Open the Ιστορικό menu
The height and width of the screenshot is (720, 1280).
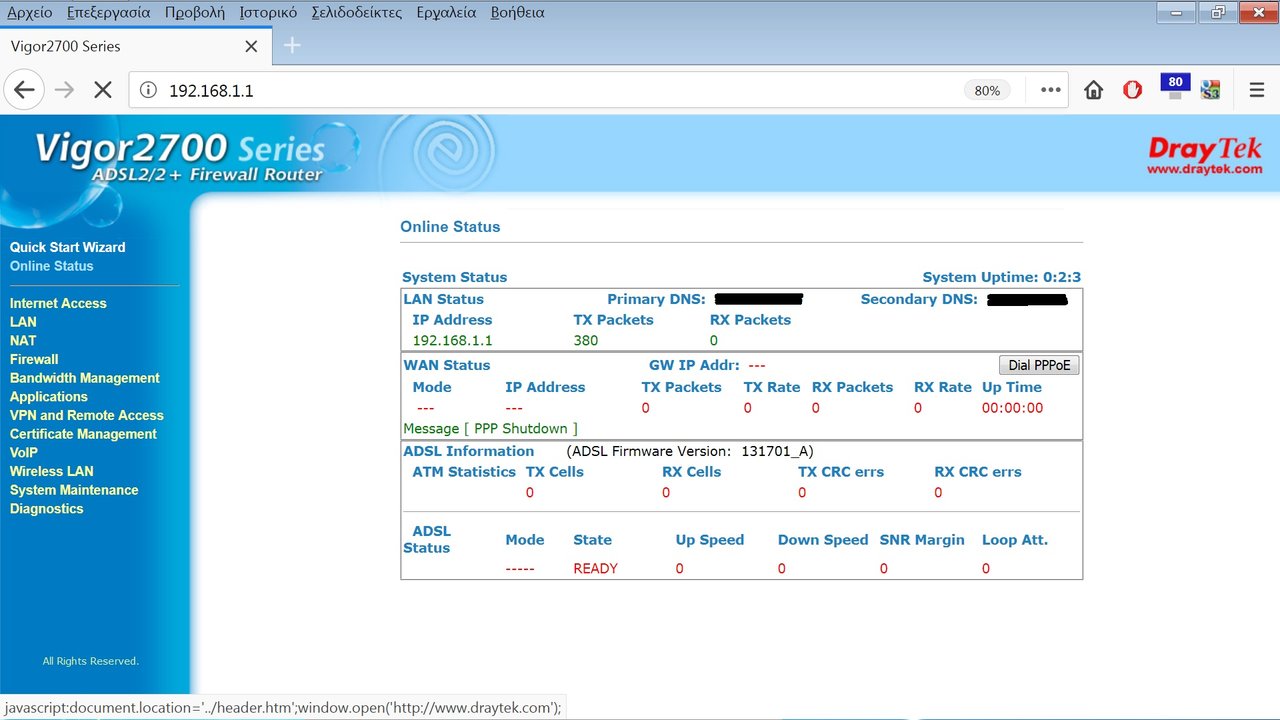pos(268,12)
